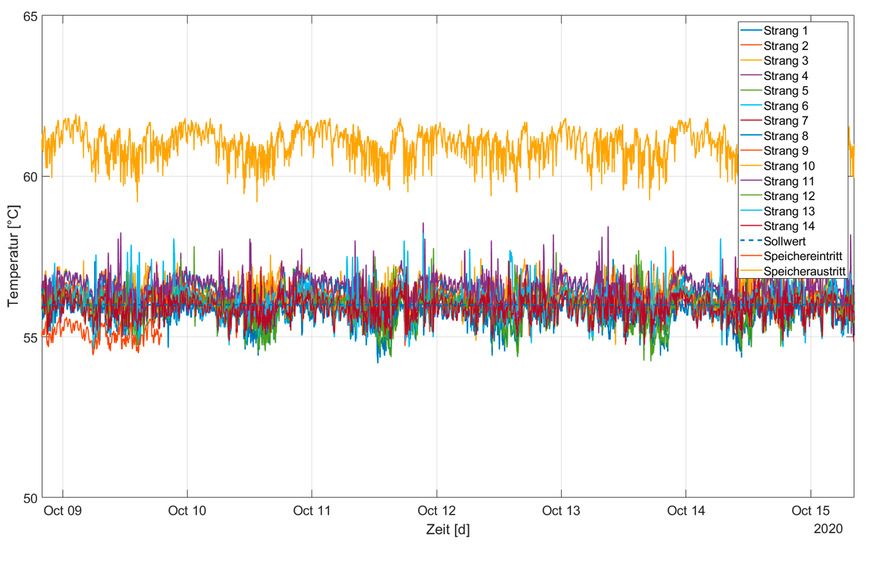
Task: Click Strang 12 in the legend
Action: pos(788,196)
